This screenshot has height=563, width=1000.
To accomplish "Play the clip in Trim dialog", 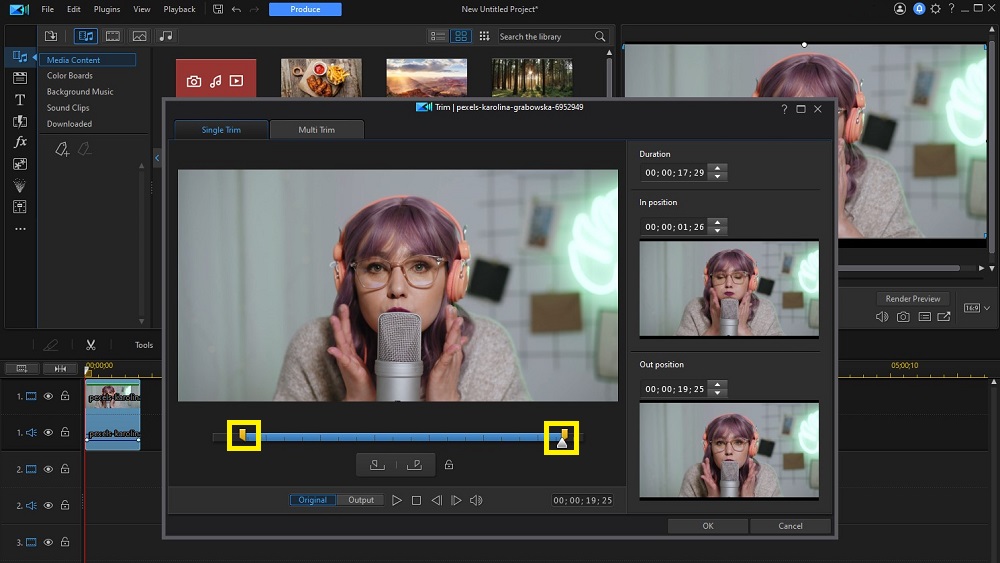I will coord(397,501).
